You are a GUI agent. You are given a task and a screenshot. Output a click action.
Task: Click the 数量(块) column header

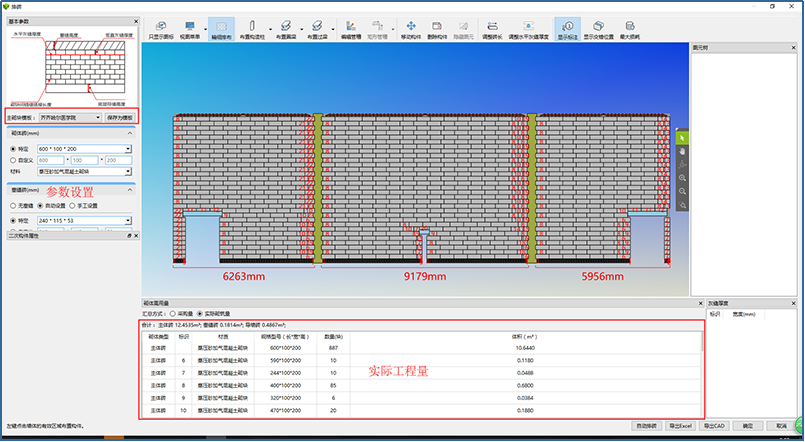tap(333, 337)
